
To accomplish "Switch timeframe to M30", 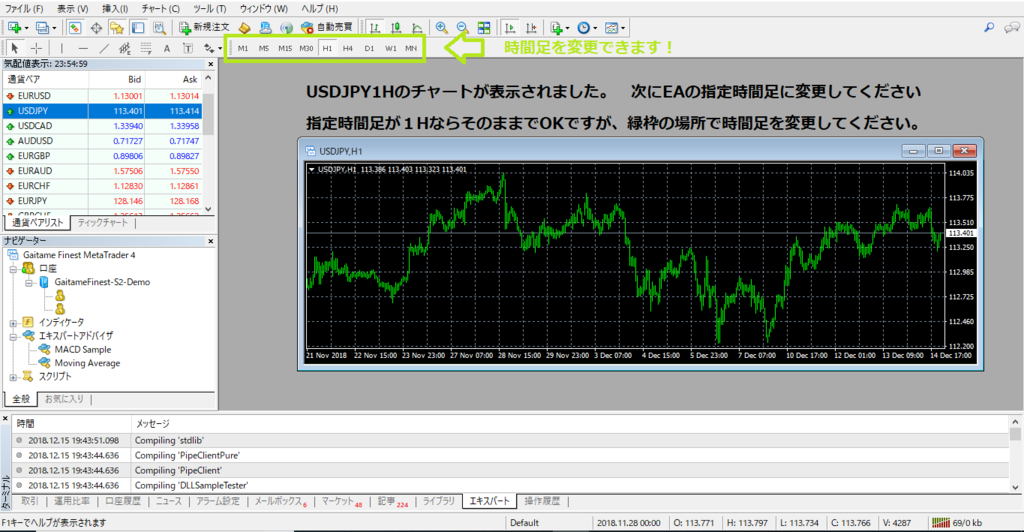I will [306, 48].
